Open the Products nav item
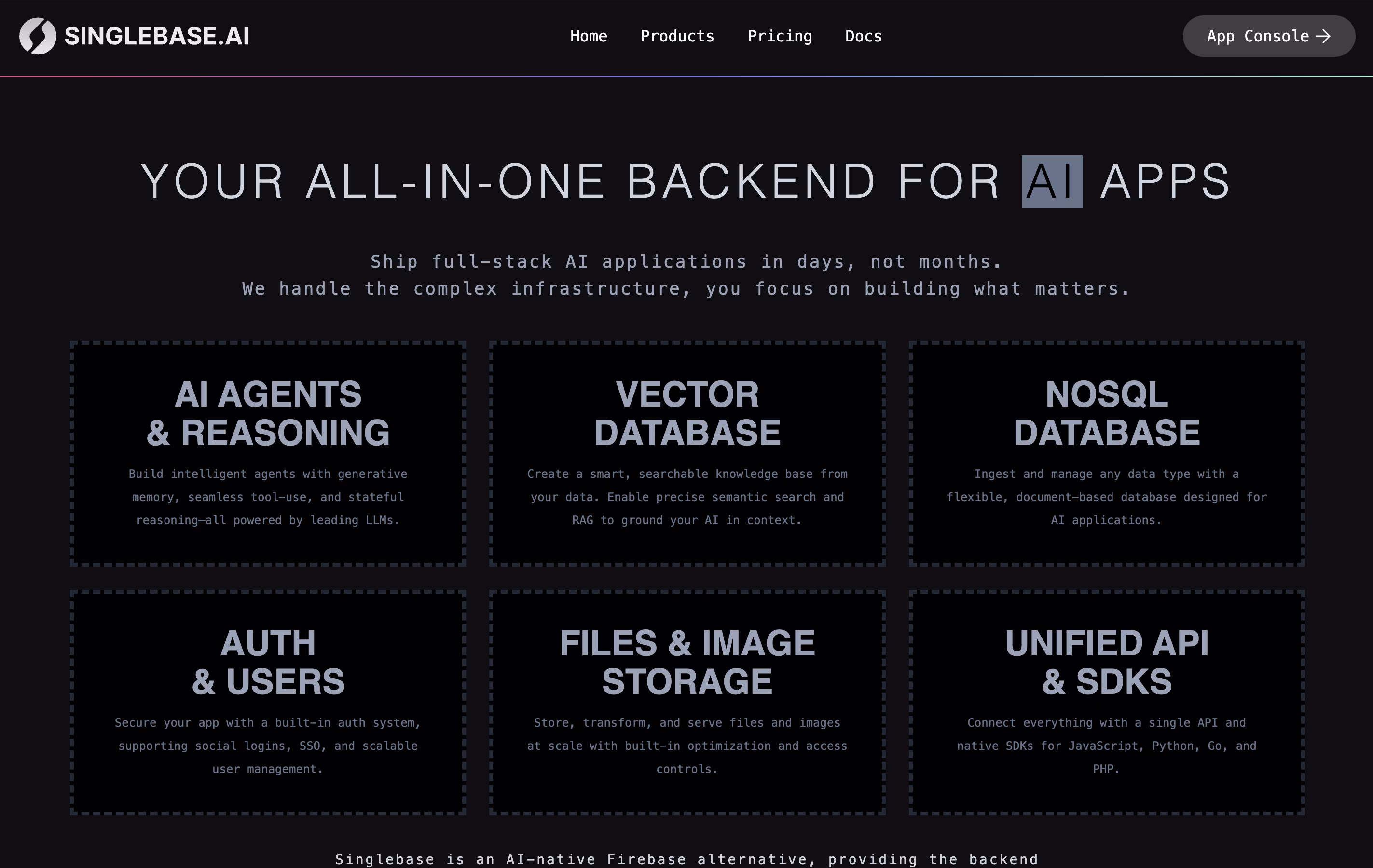1373x868 pixels. coord(677,36)
